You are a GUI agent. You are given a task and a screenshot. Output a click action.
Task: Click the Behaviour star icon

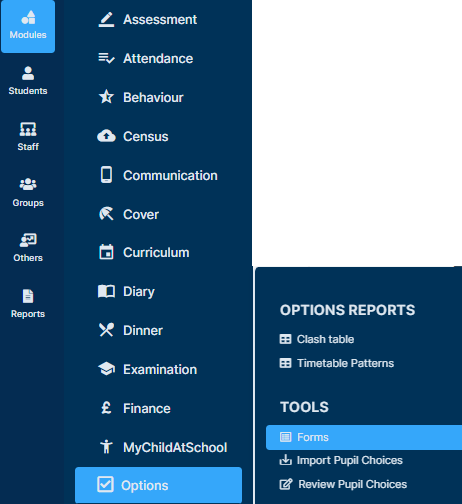tap(106, 97)
